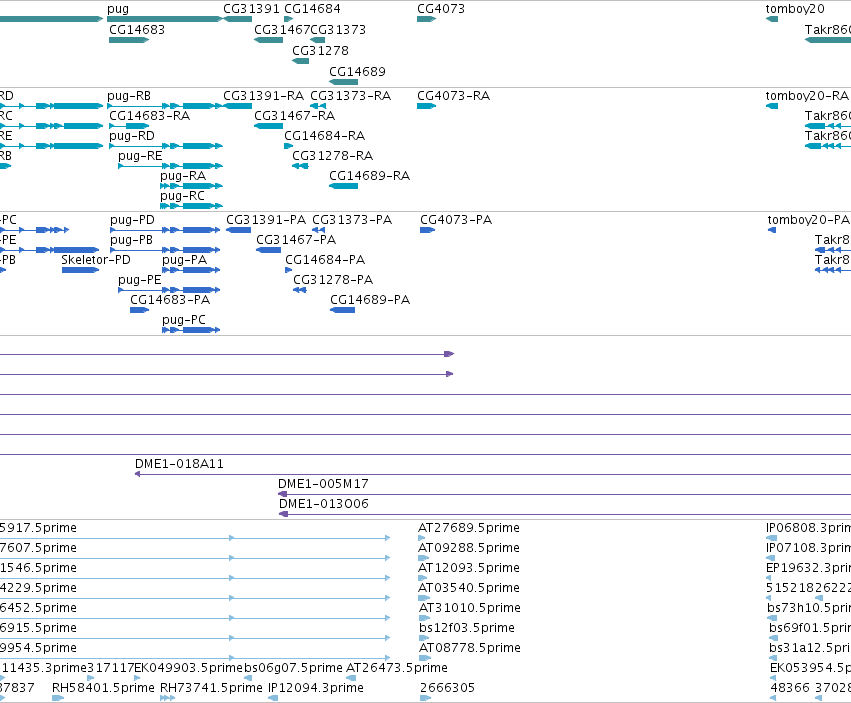
Task: Select protein pug-PA label
Action: coord(185,260)
